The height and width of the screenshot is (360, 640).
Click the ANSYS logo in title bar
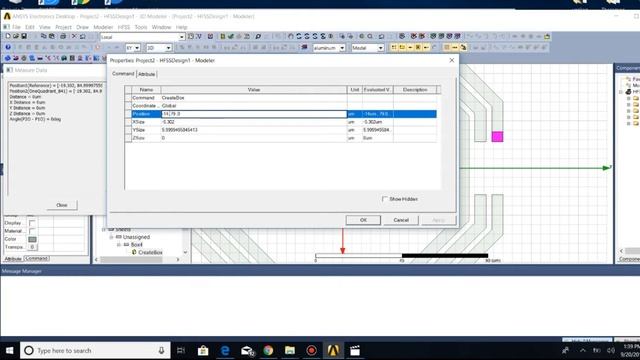[7, 16]
